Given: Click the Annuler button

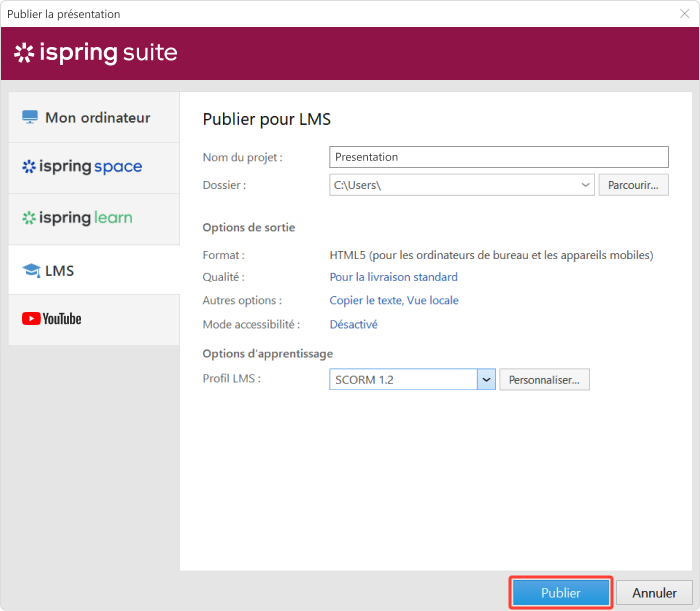Looking at the screenshot, I should point(654,593).
